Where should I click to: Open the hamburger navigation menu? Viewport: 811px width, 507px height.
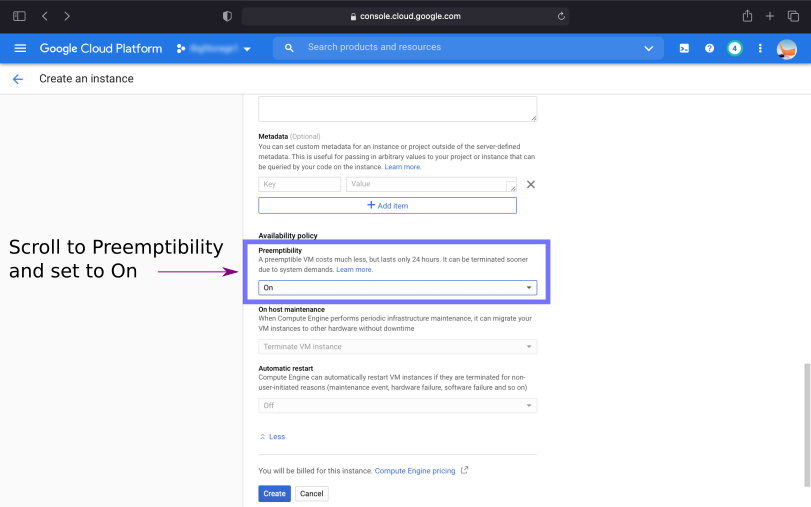(x=20, y=48)
